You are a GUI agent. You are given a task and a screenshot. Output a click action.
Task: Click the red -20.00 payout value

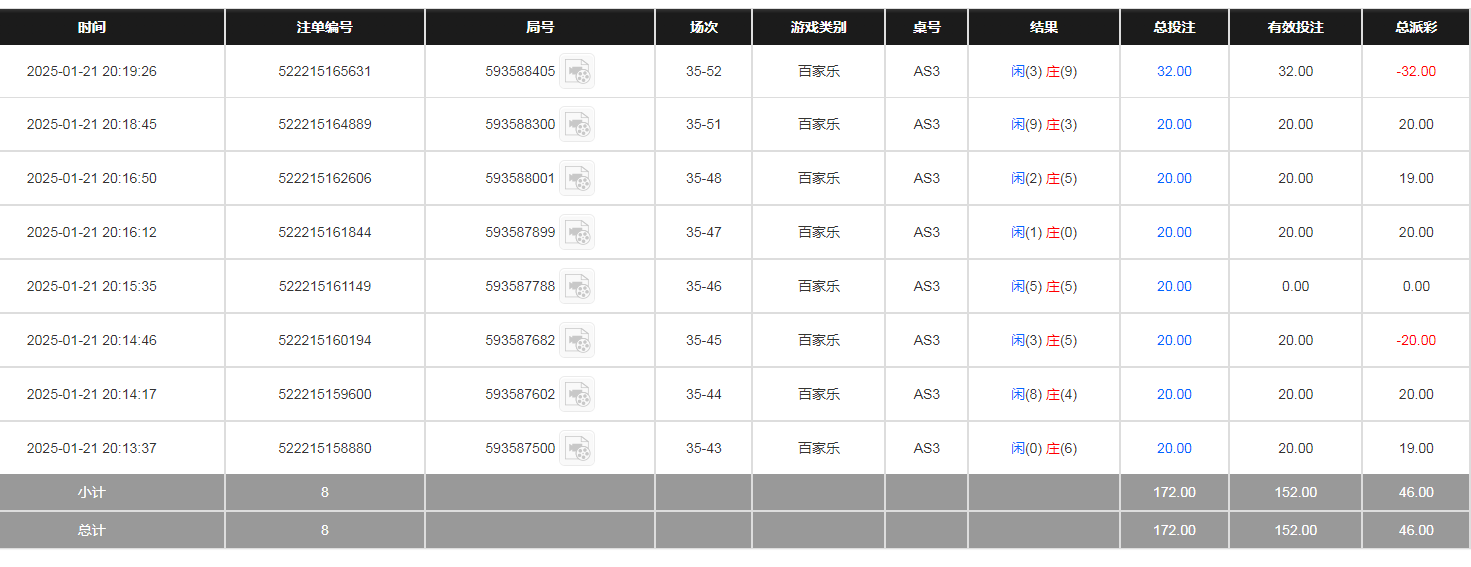1416,341
